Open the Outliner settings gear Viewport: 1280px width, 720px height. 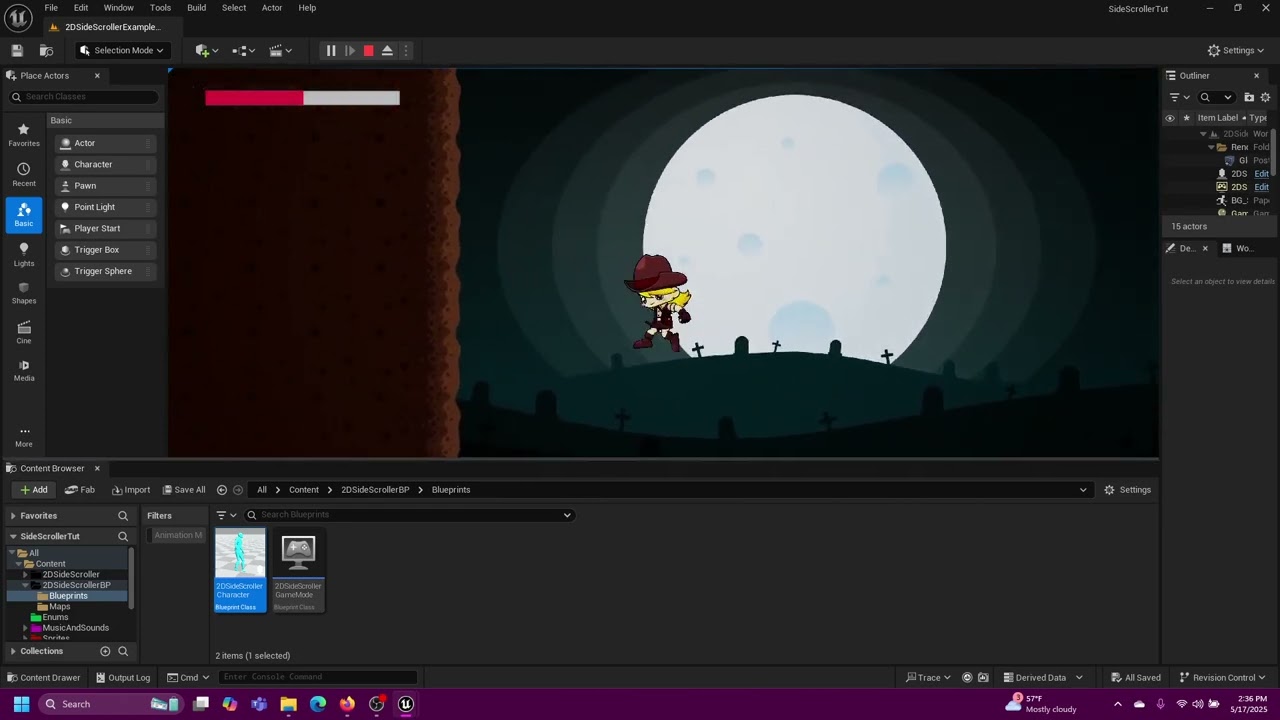pos(1265,97)
